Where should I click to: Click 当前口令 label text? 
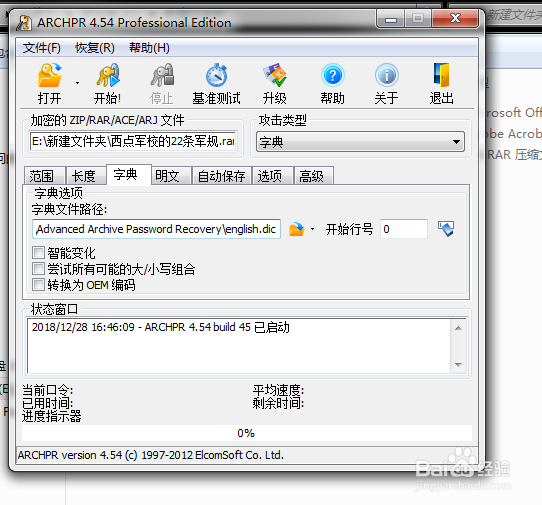point(48,390)
